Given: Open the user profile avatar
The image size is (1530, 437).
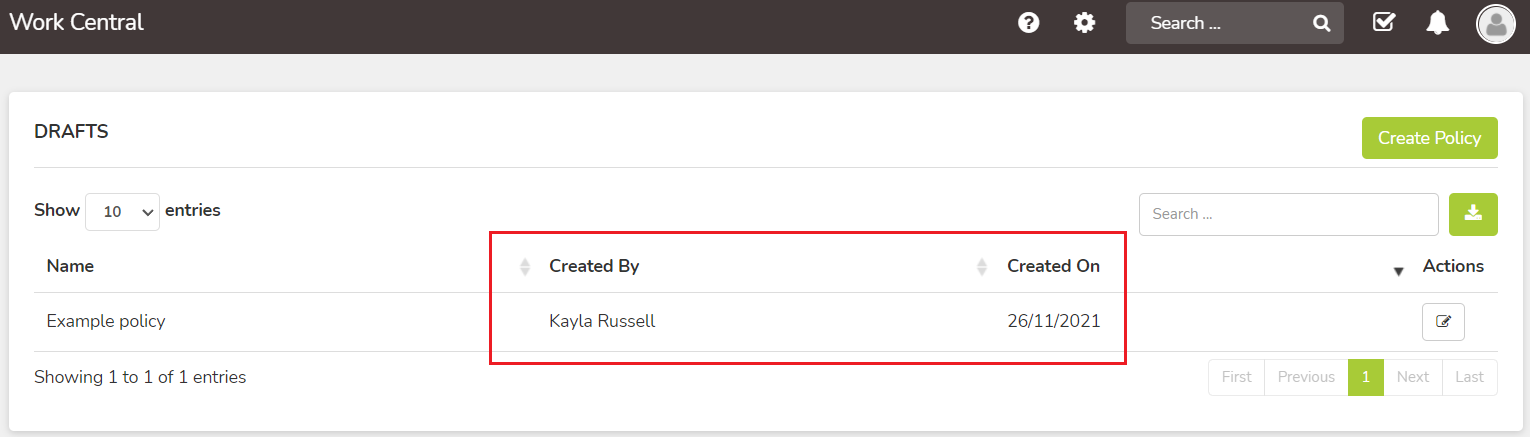Looking at the screenshot, I should (x=1496, y=23).
